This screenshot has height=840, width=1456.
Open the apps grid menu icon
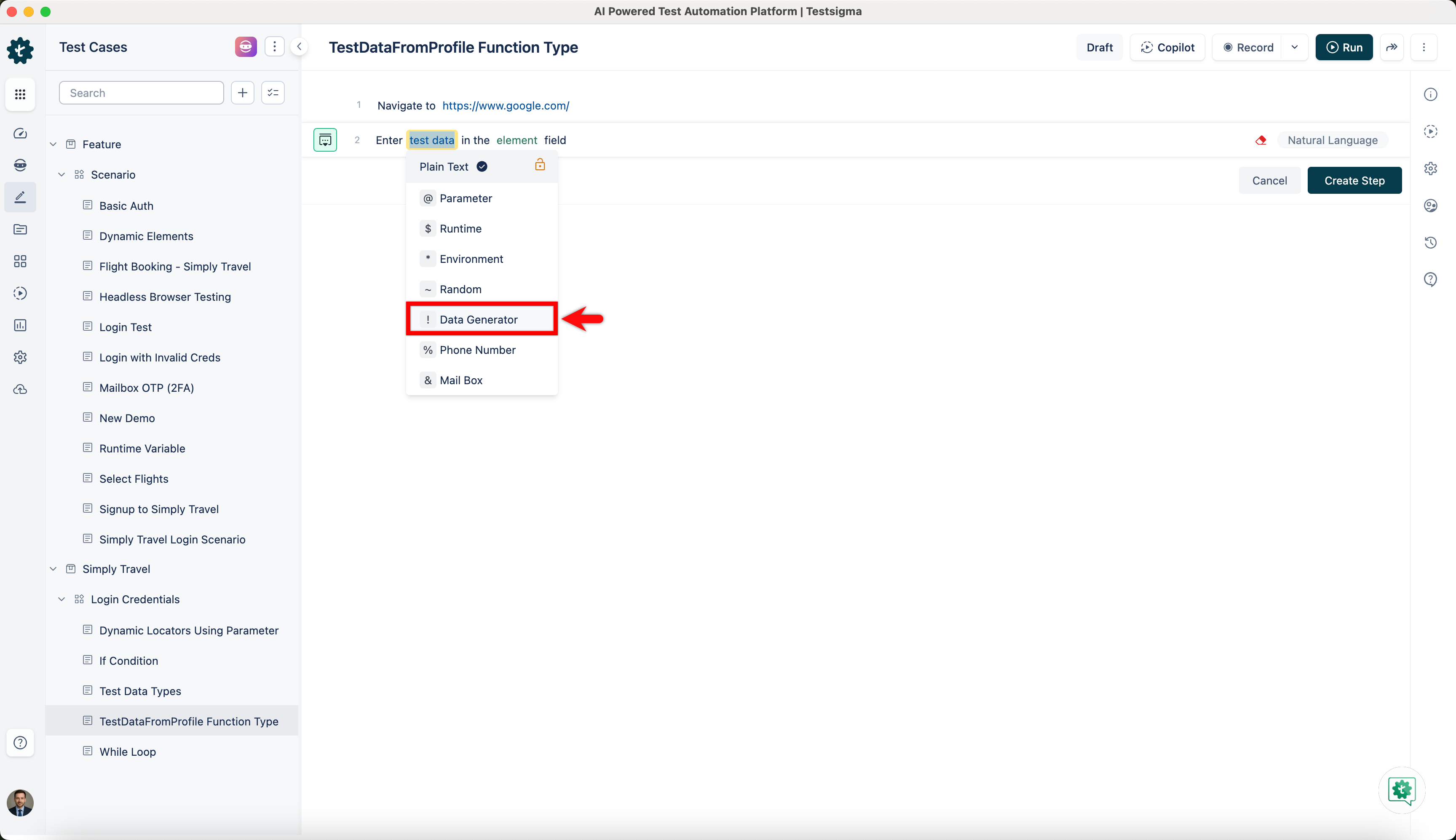click(20, 94)
